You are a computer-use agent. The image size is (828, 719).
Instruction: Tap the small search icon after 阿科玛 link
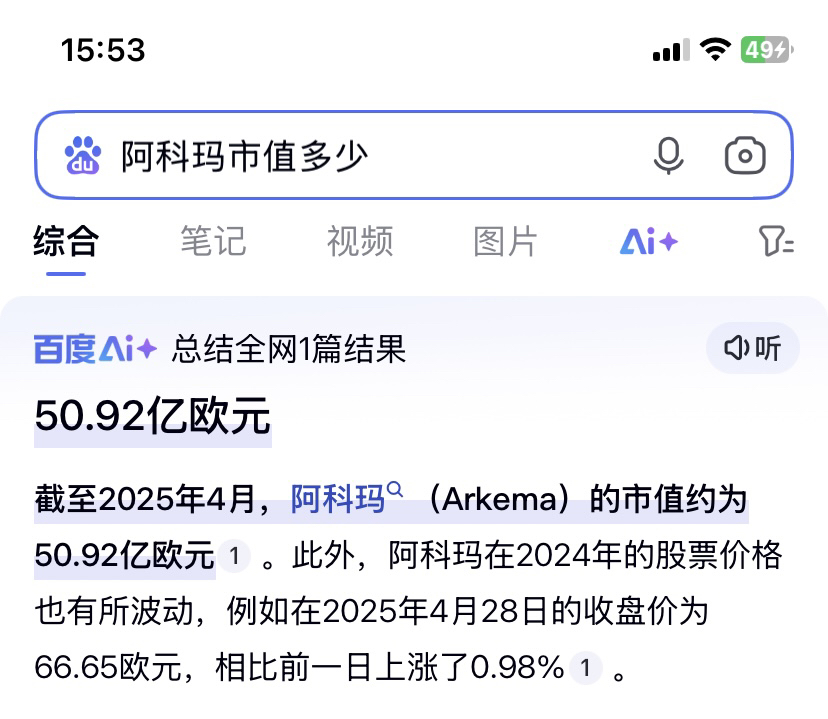(394, 490)
